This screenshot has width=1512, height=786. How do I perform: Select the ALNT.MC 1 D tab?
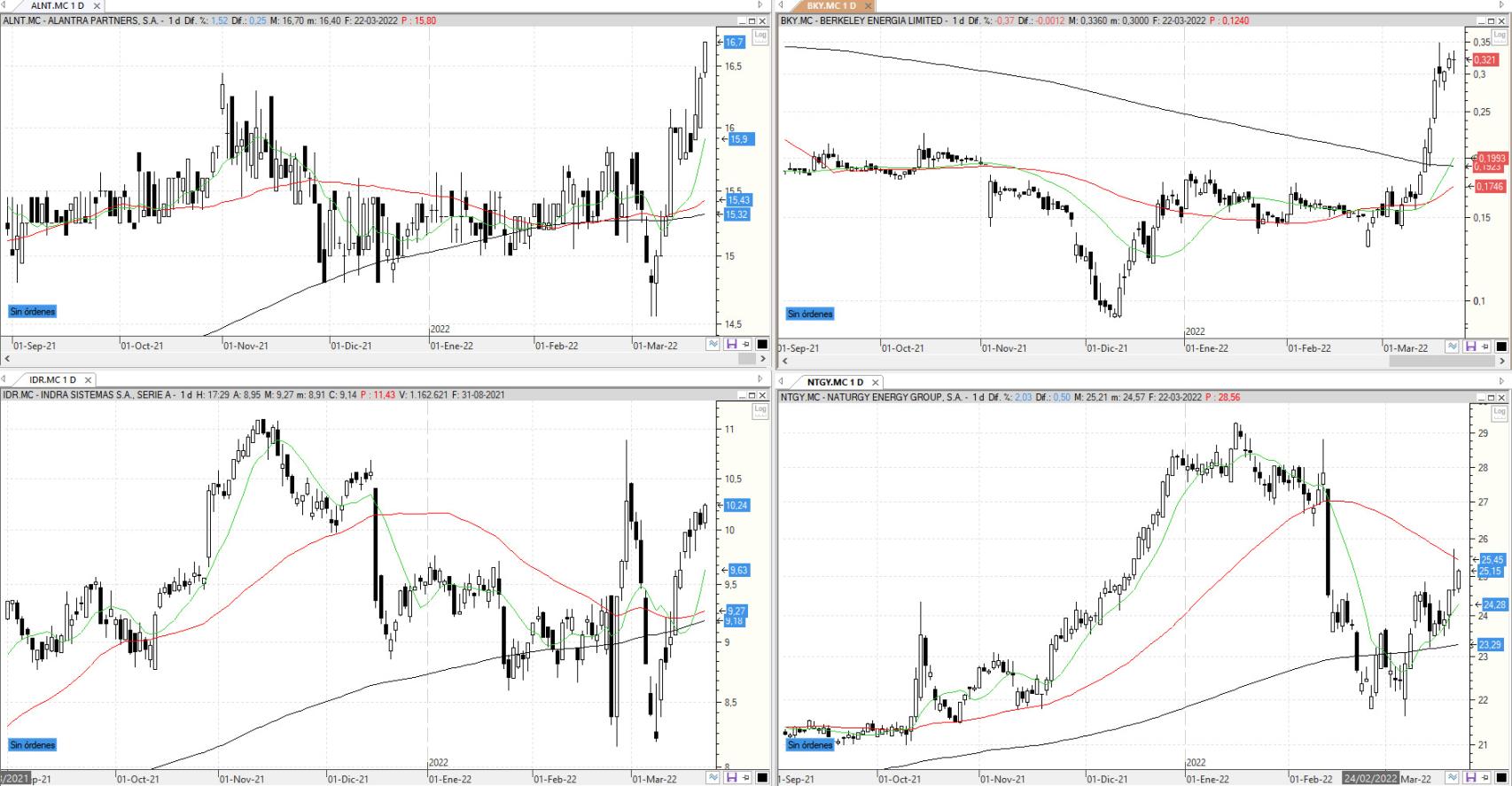[58, 5]
